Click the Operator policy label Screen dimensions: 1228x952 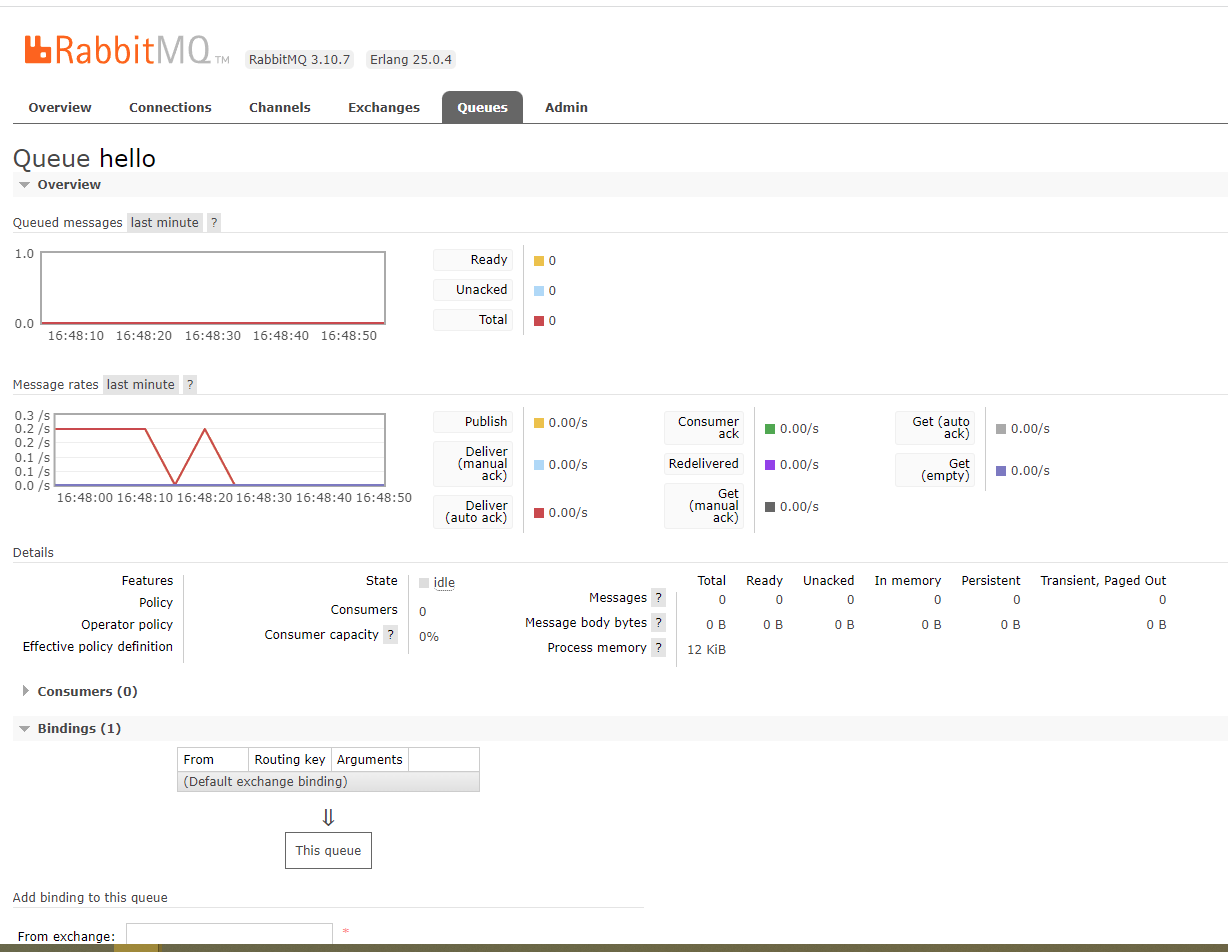[127, 624]
